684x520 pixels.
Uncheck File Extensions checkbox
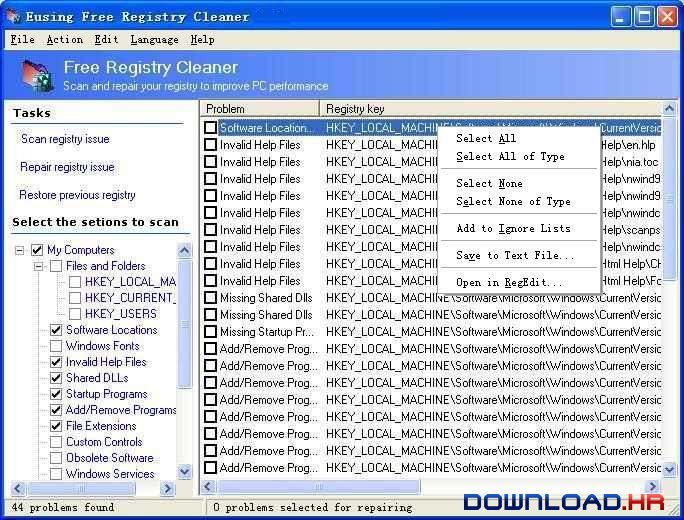click(x=56, y=426)
